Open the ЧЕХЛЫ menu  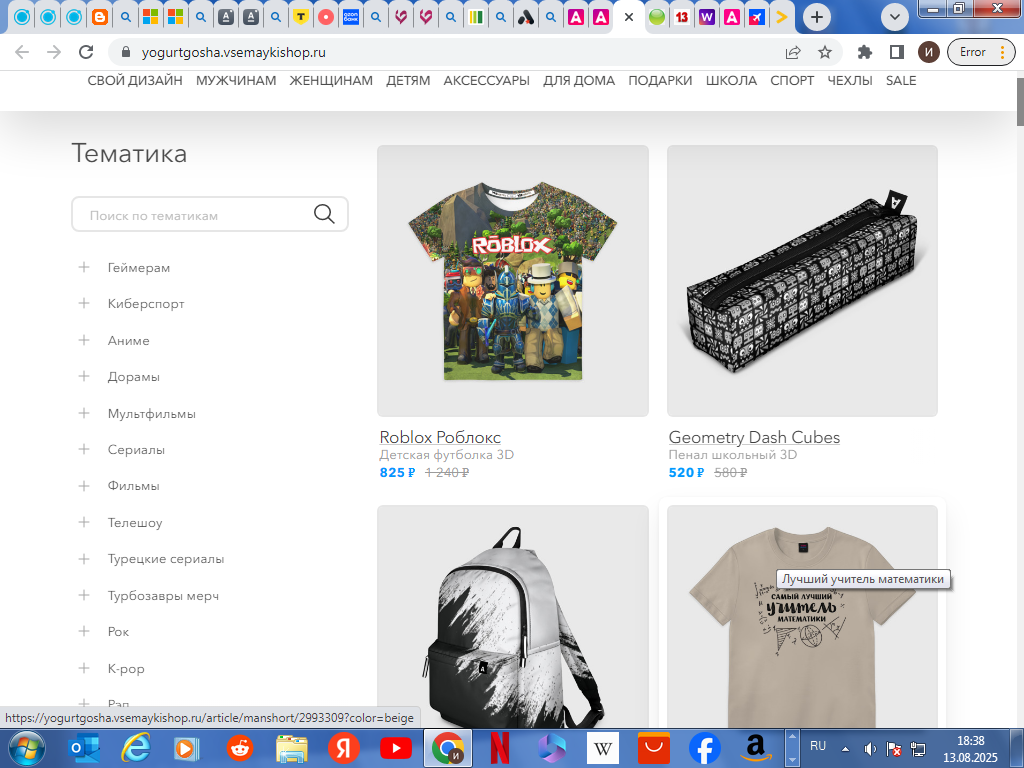[850, 80]
